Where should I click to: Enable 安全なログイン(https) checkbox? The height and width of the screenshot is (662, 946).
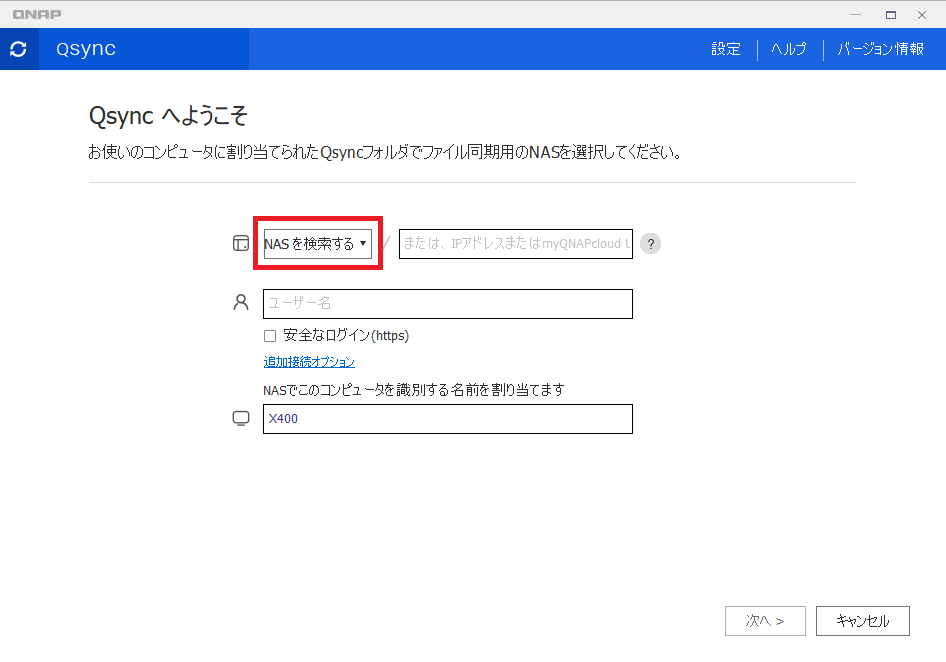pos(270,336)
